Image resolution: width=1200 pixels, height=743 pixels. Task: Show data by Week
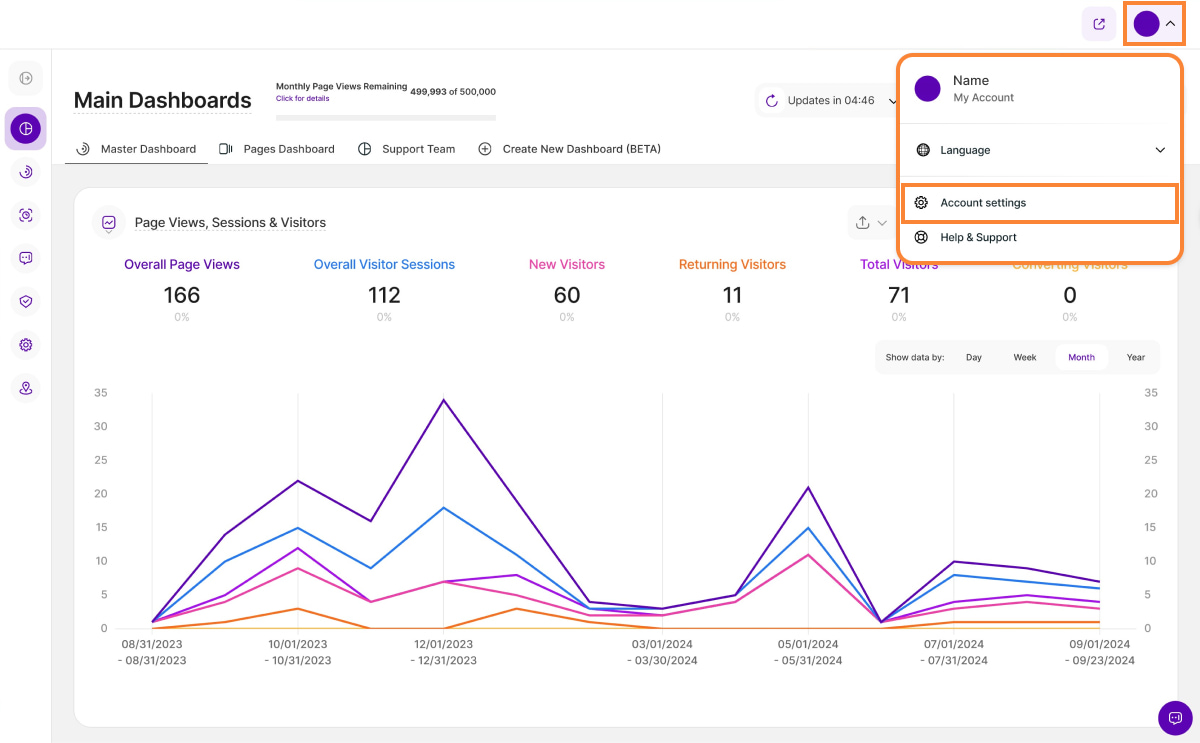click(1025, 357)
